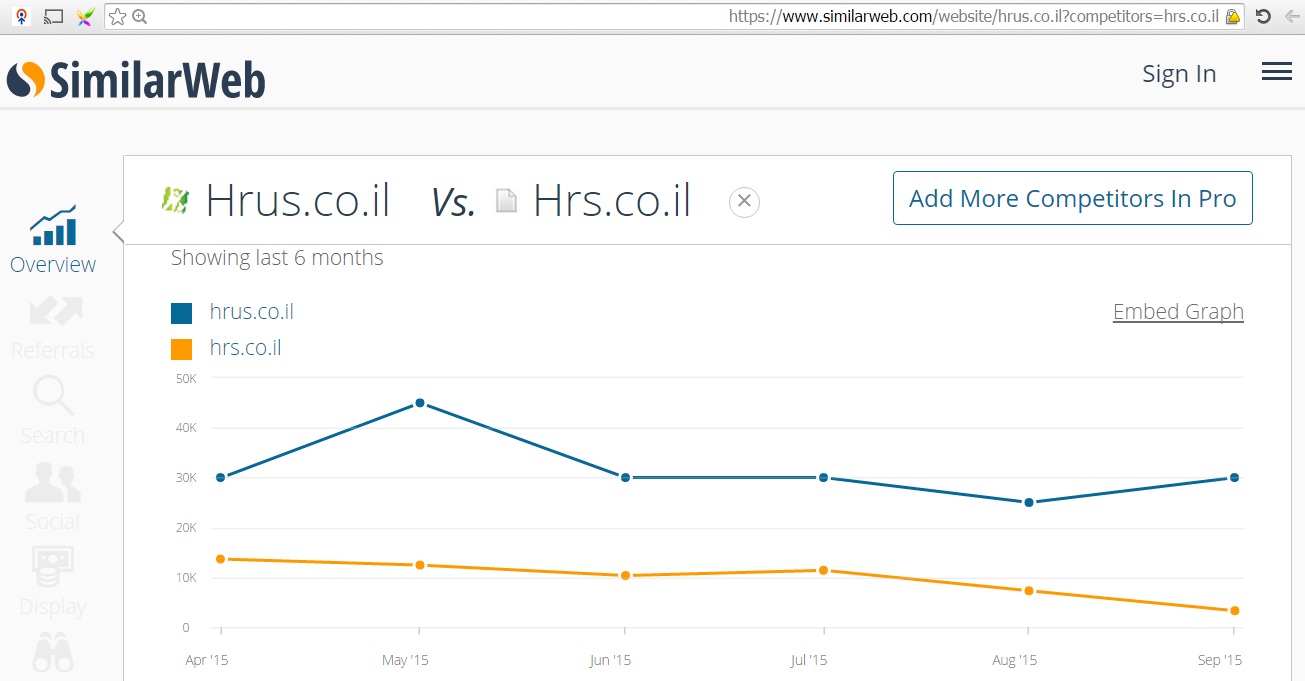The image size is (1305, 681).
Task: Select orange hrs.co.il point for Apr '15
Action: (x=220, y=559)
